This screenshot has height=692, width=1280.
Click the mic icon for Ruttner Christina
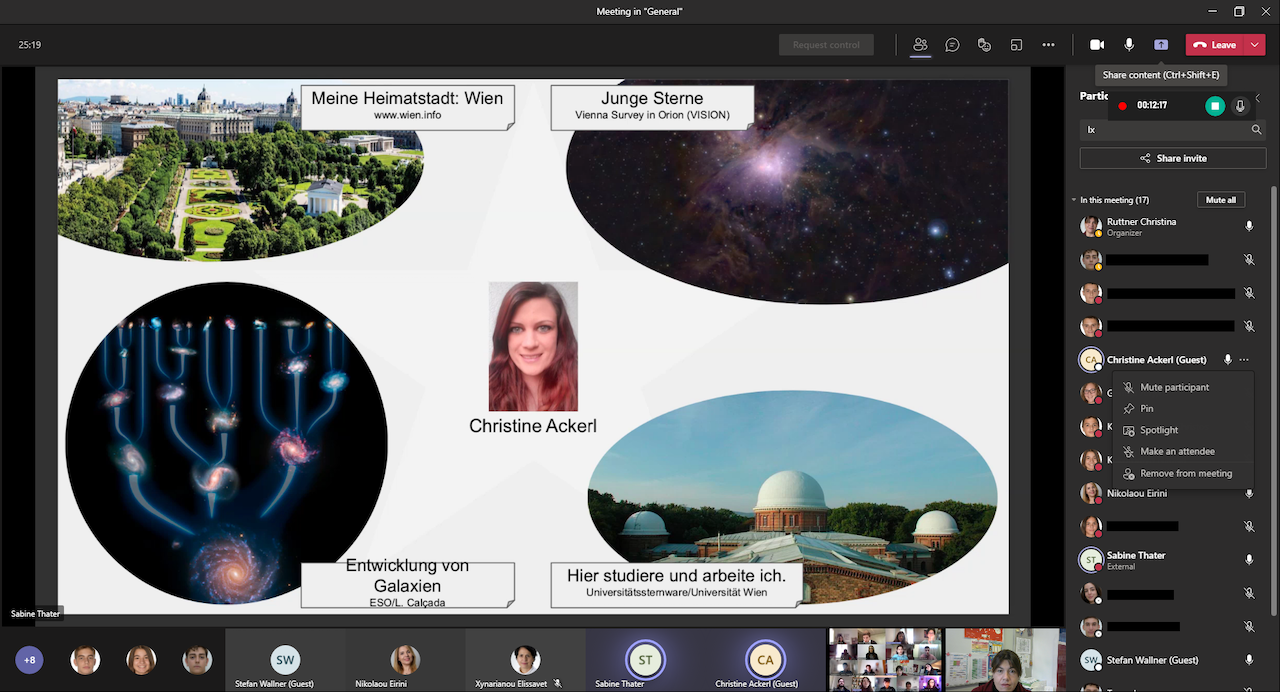pos(1249,226)
